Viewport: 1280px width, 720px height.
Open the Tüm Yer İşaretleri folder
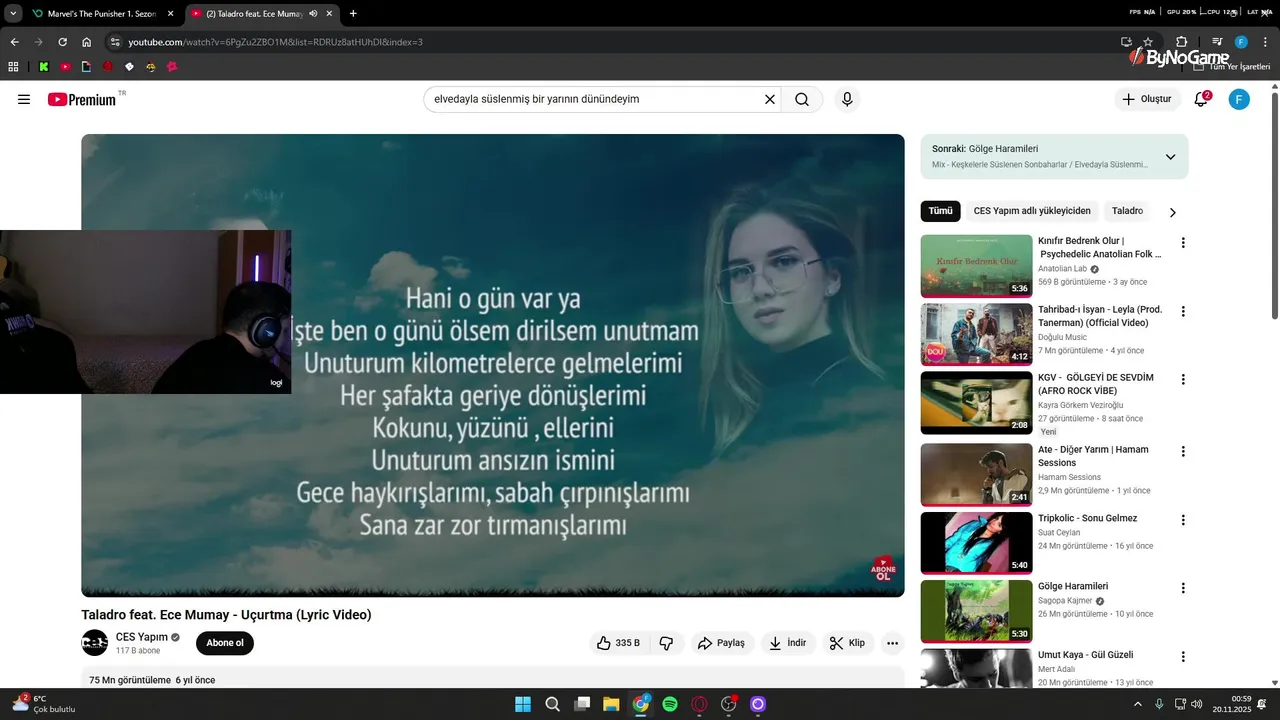click(x=1232, y=67)
